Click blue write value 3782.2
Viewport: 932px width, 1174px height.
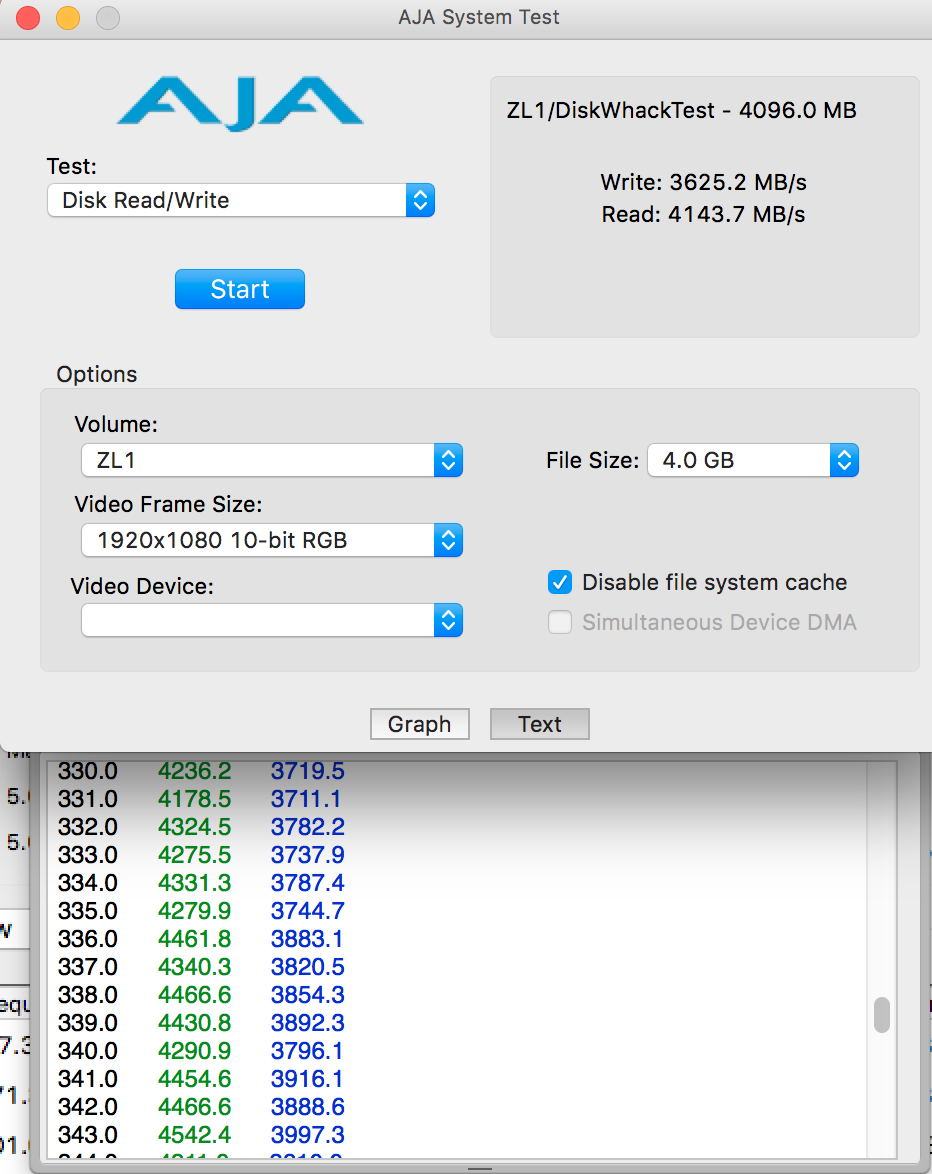[308, 827]
